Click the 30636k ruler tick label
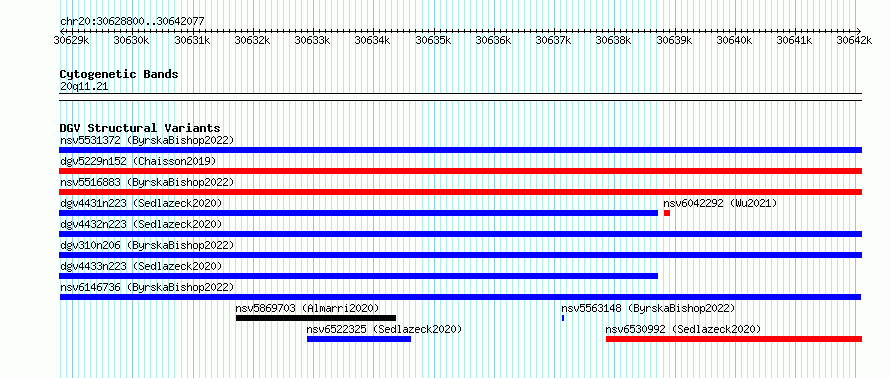This screenshot has width=890, height=378. pyautogui.click(x=493, y=40)
